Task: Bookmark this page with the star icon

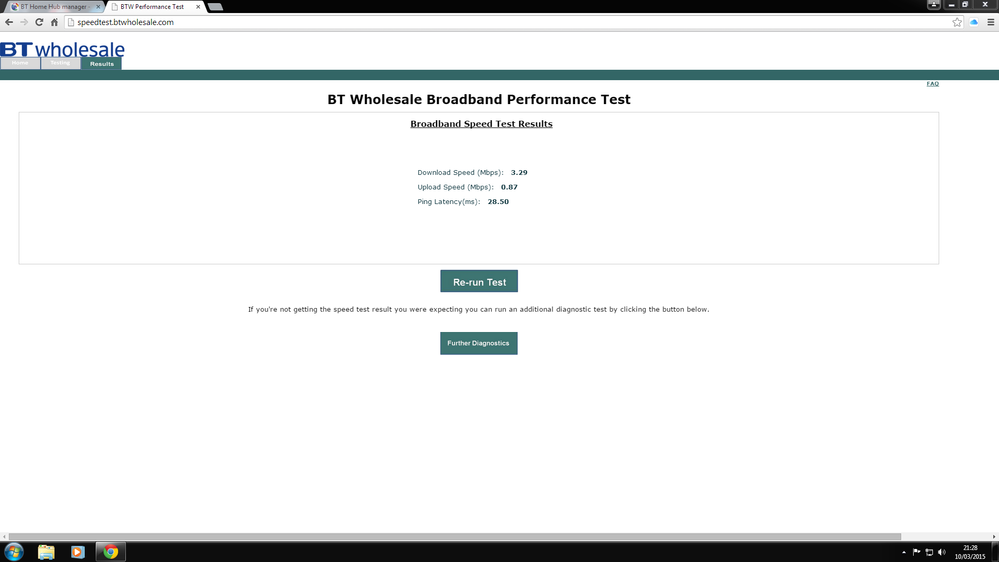Action: coord(957,22)
